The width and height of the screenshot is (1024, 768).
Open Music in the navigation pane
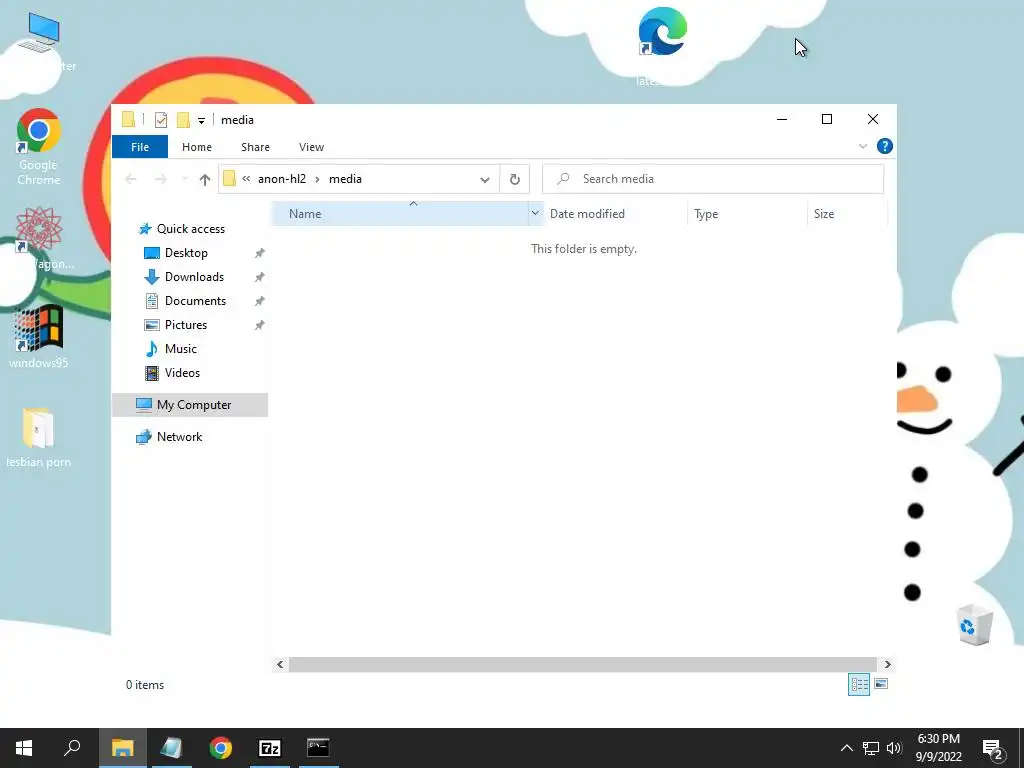click(180, 349)
